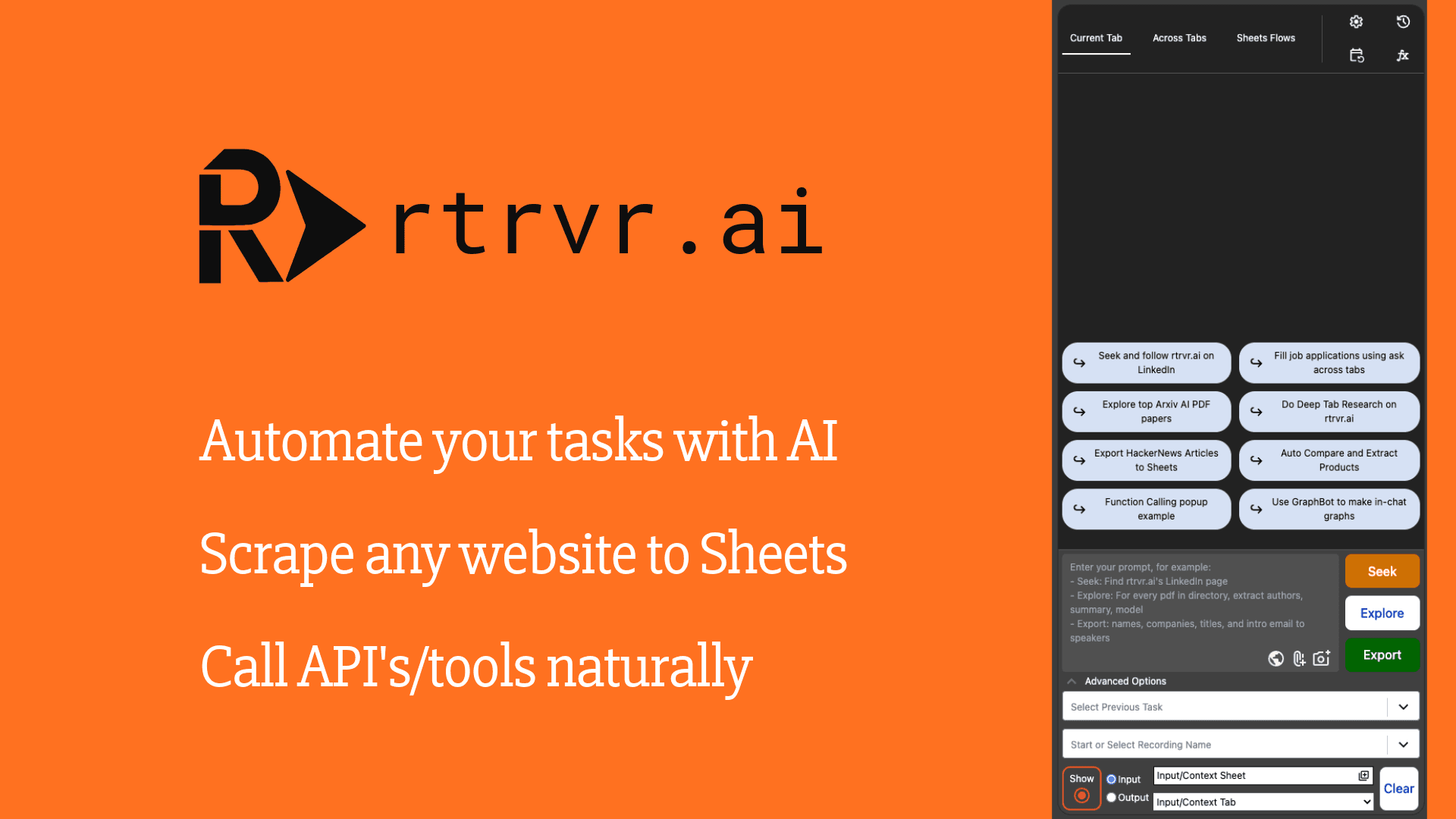Toggle the Output radio button
This screenshot has height=819, width=1456.
click(1112, 797)
